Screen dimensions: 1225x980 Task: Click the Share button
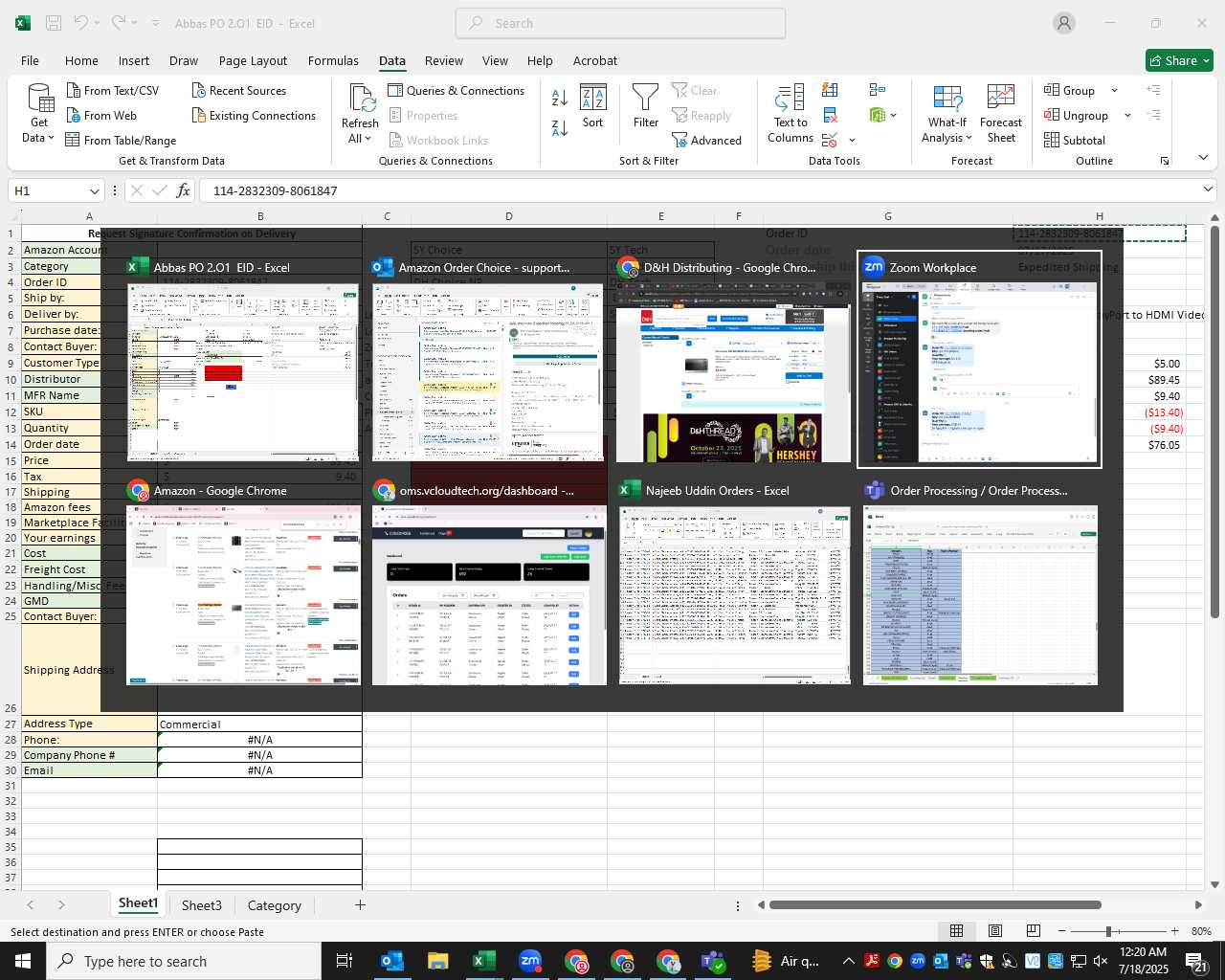1179,60
